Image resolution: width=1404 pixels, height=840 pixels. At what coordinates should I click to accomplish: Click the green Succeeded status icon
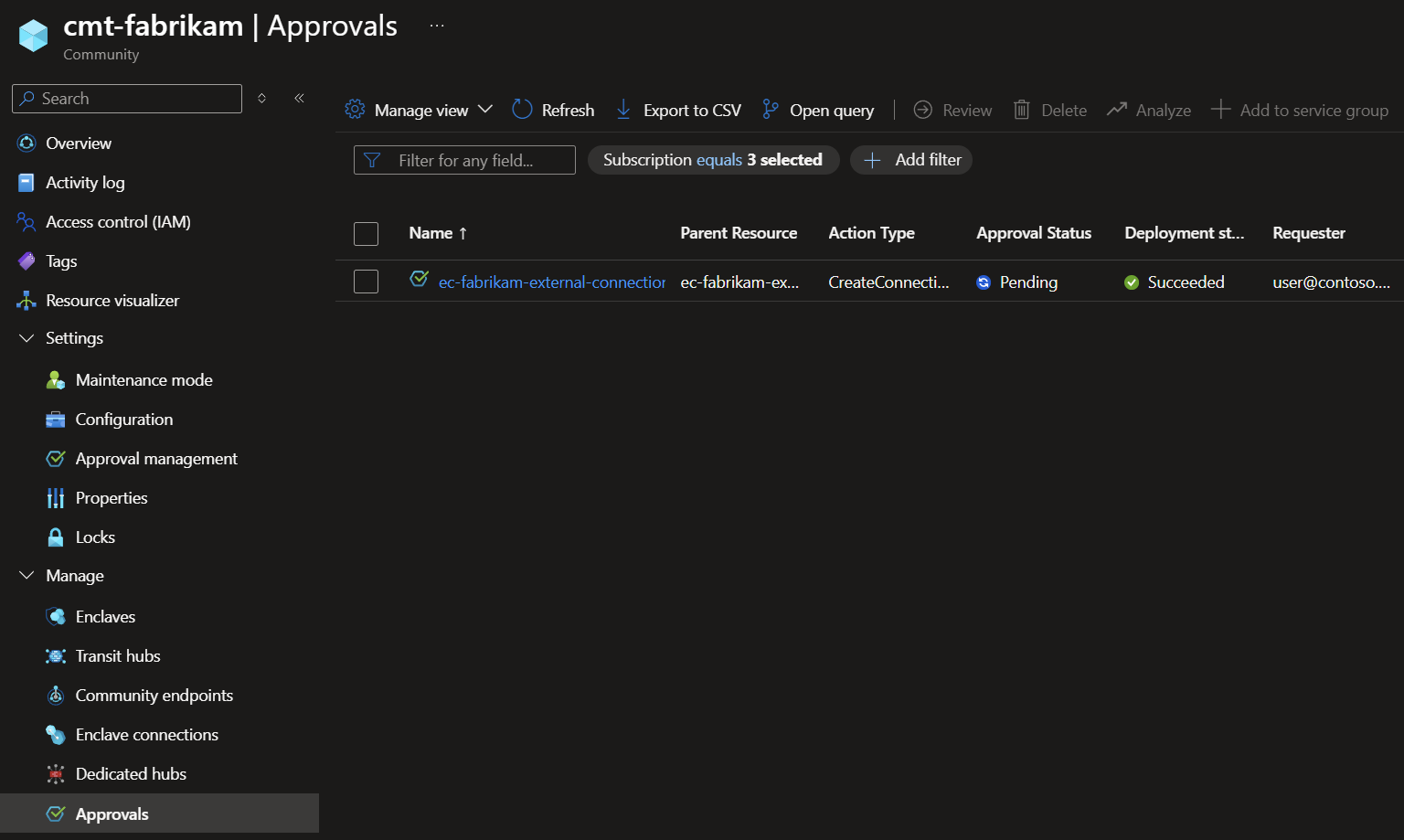coord(1132,282)
